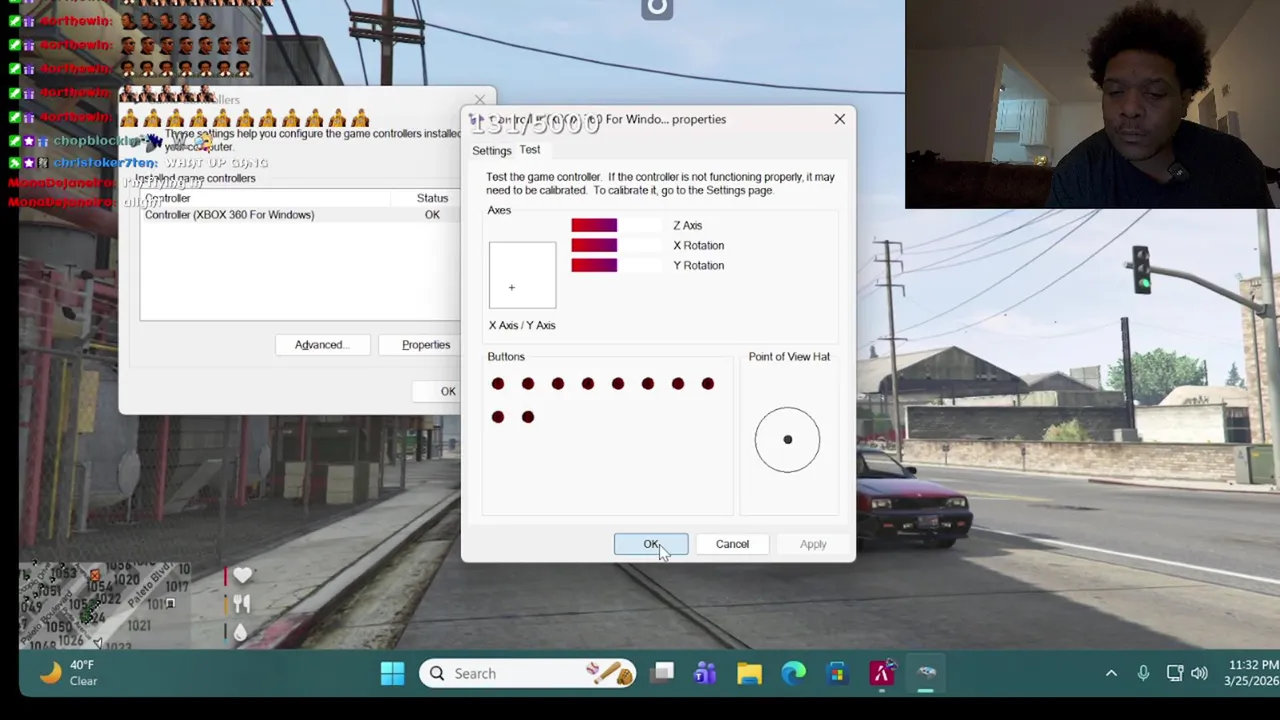Close the controller properties dialog
The image size is (1280, 720).
coord(839,119)
